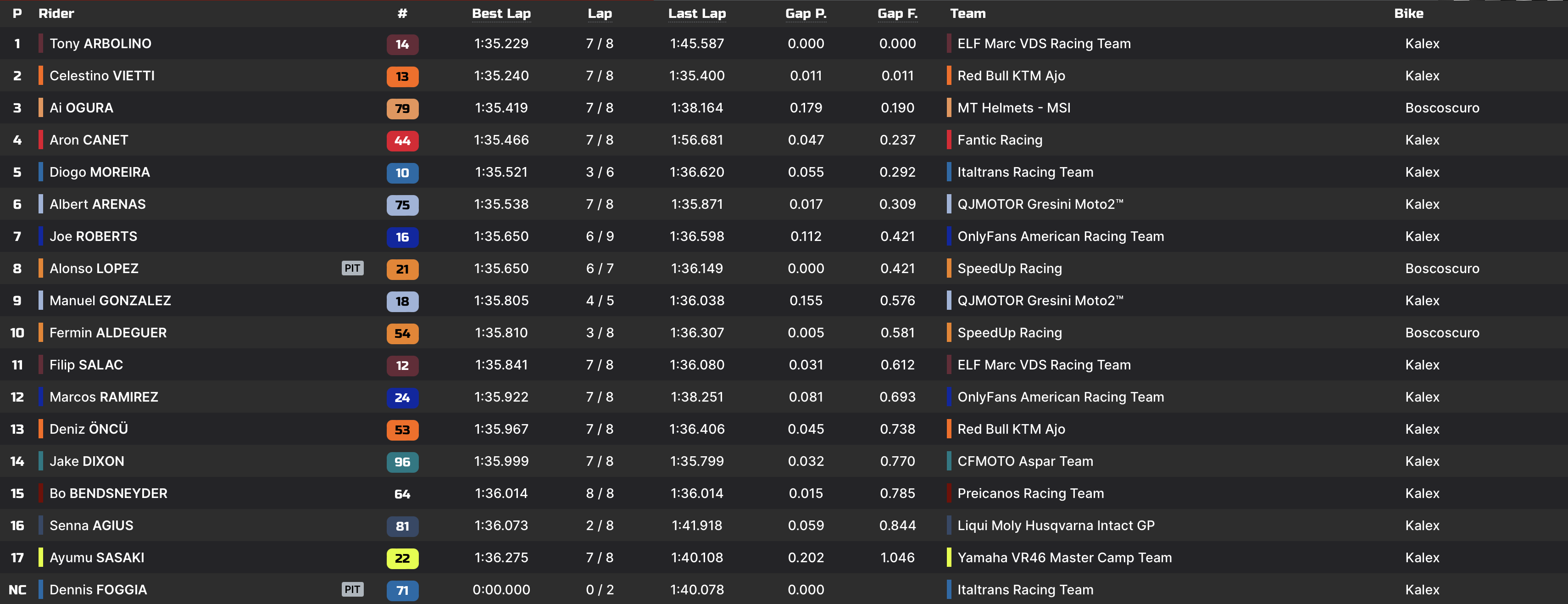This screenshot has height=604, width=1568.
Task: Sort by the Best Lap column header
Action: (501, 13)
